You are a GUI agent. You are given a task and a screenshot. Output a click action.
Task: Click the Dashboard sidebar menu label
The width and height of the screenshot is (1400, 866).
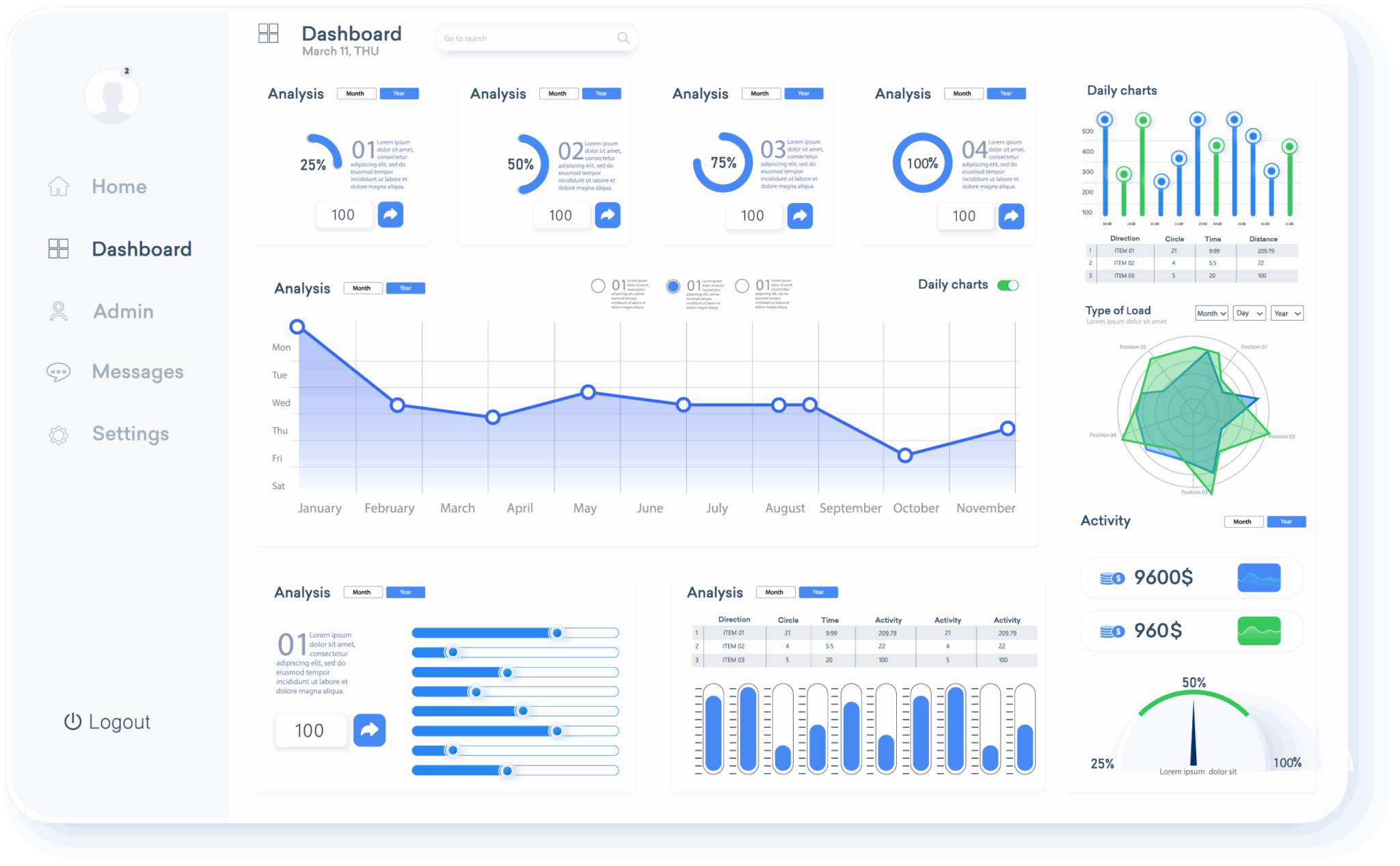coord(142,249)
